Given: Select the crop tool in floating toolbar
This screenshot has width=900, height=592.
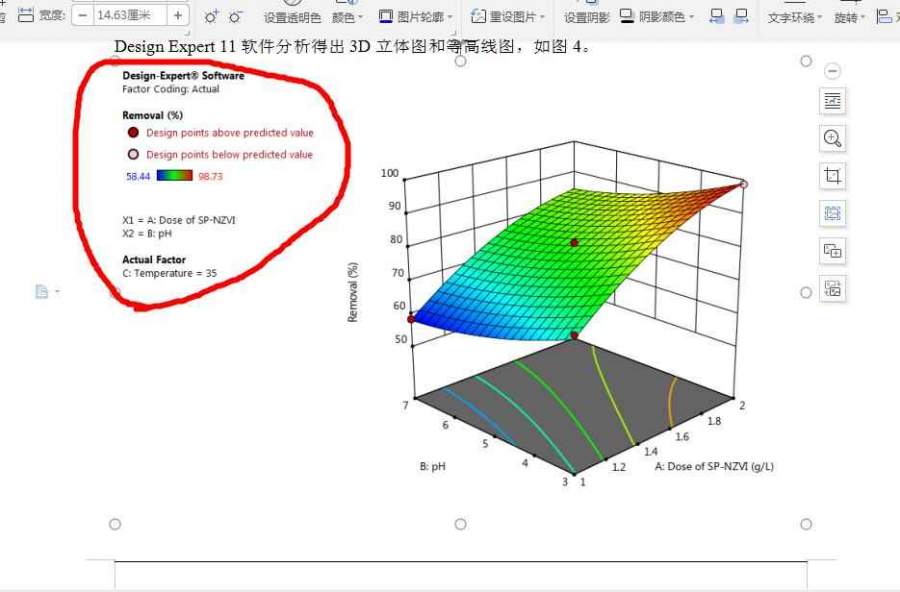Looking at the screenshot, I should [x=832, y=176].
